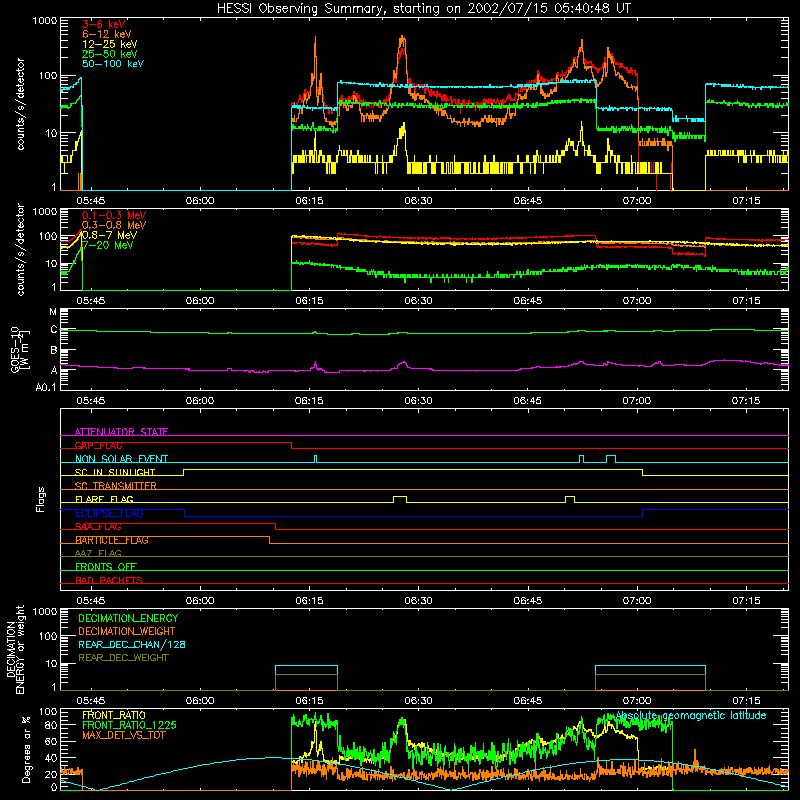Click the orange 0.3-0.8 MeV legend entry

tap(114, 225)
